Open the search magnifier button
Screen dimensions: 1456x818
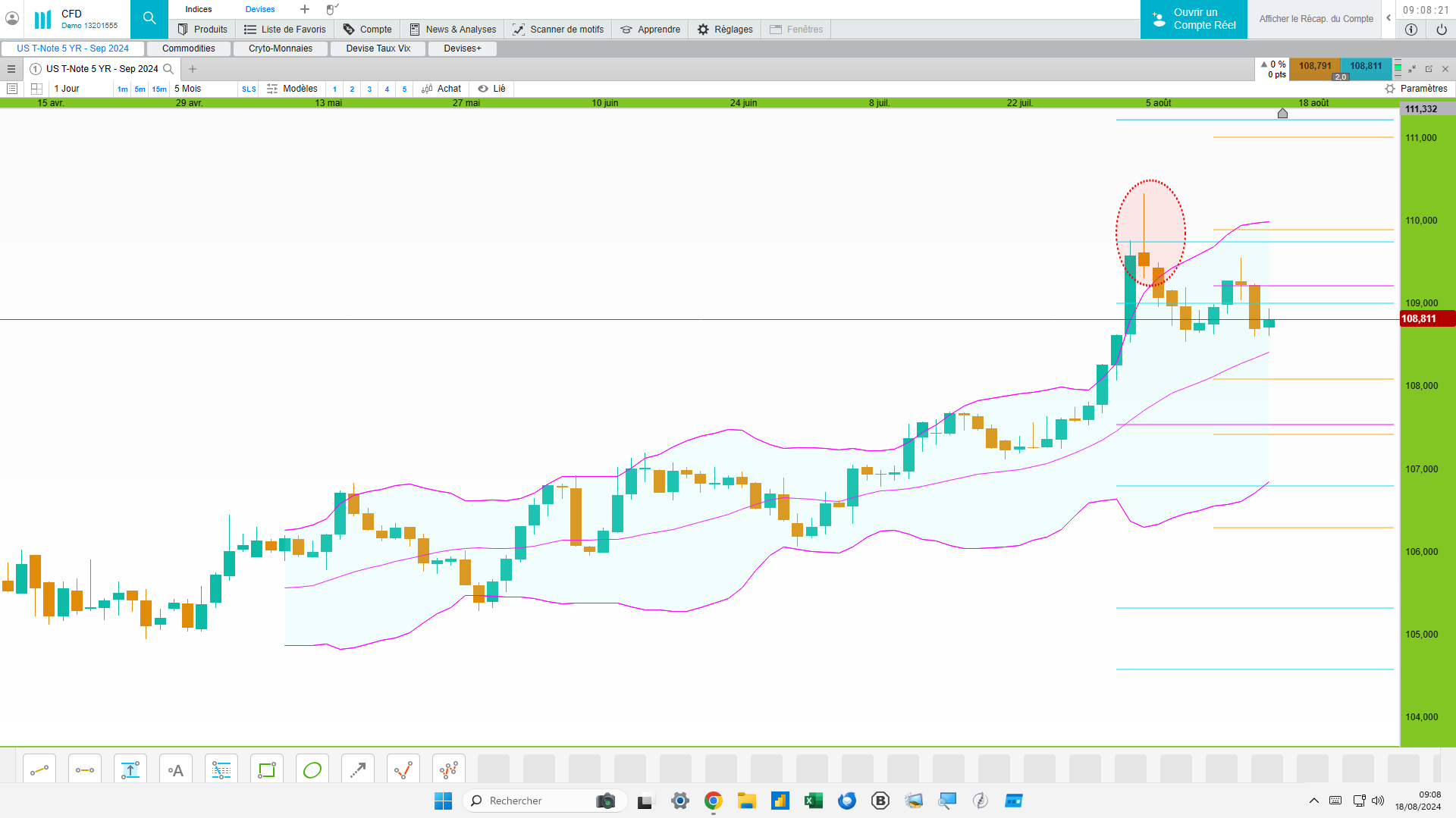149,19
